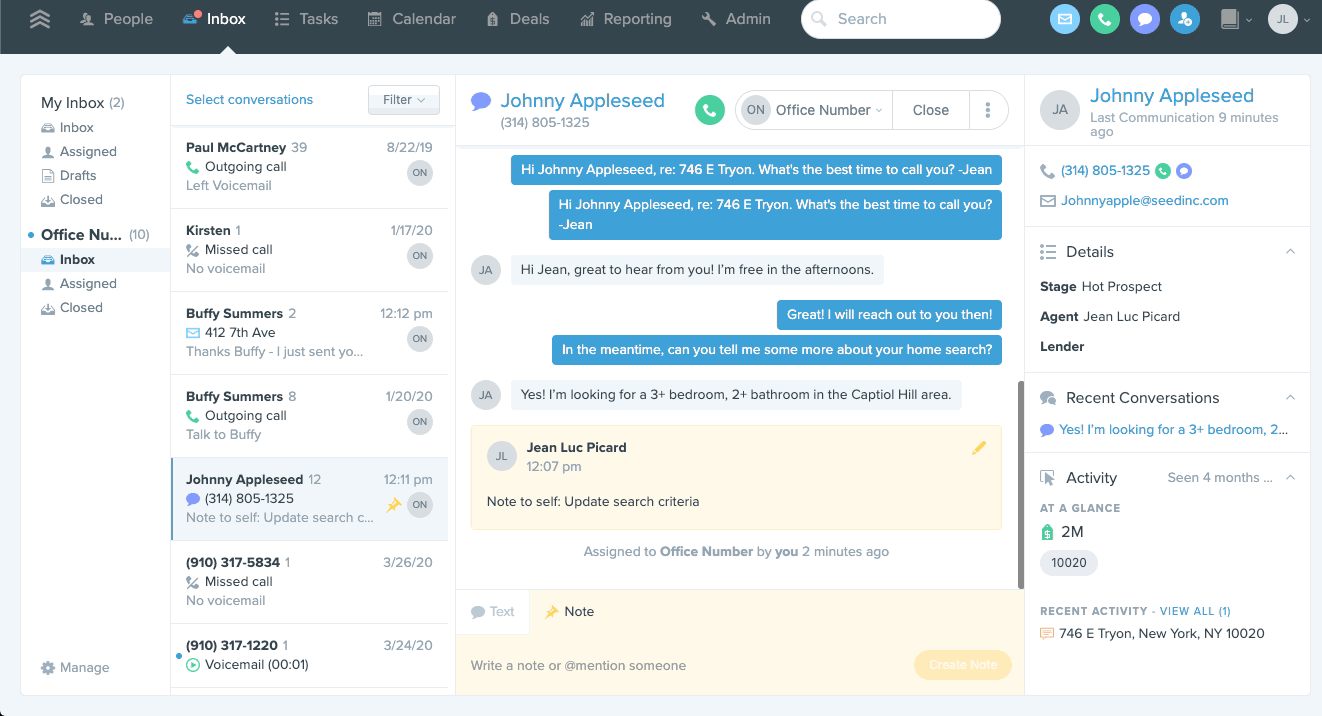
Task: Open the Filter dropdown
Action: pyautogui.click(x=404, y=100)
